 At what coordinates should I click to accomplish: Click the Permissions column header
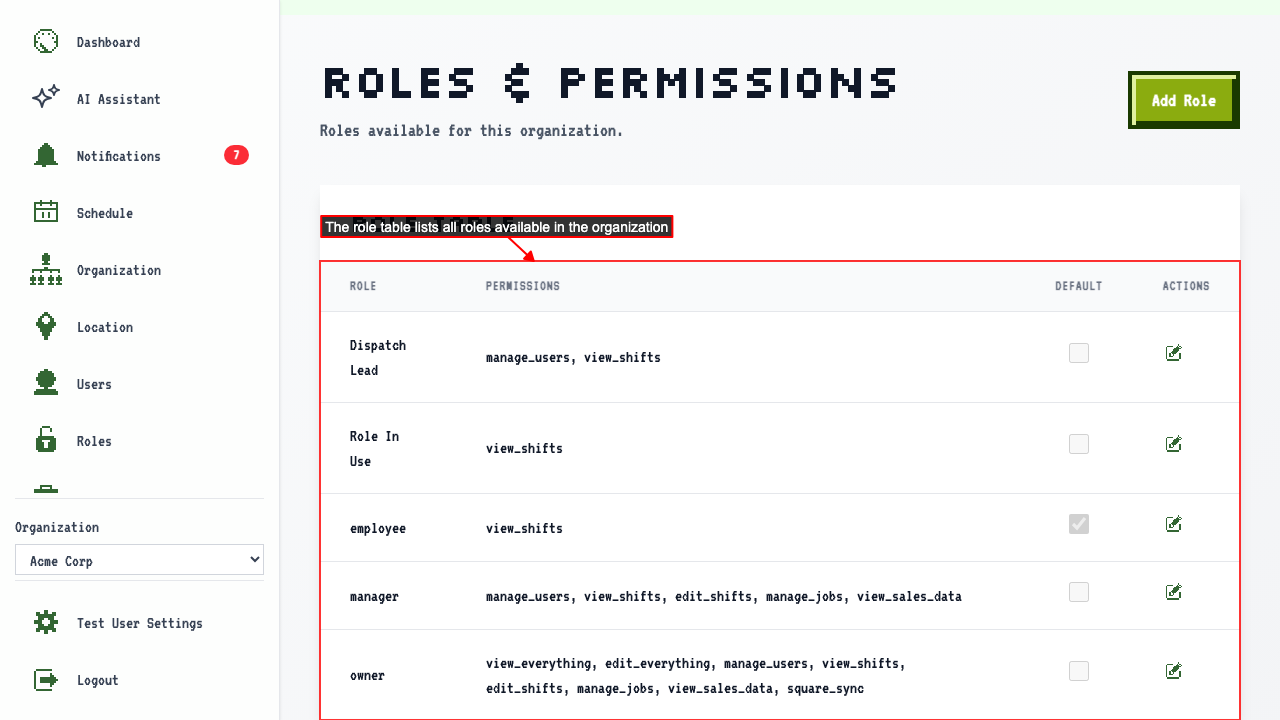(523, 286)
